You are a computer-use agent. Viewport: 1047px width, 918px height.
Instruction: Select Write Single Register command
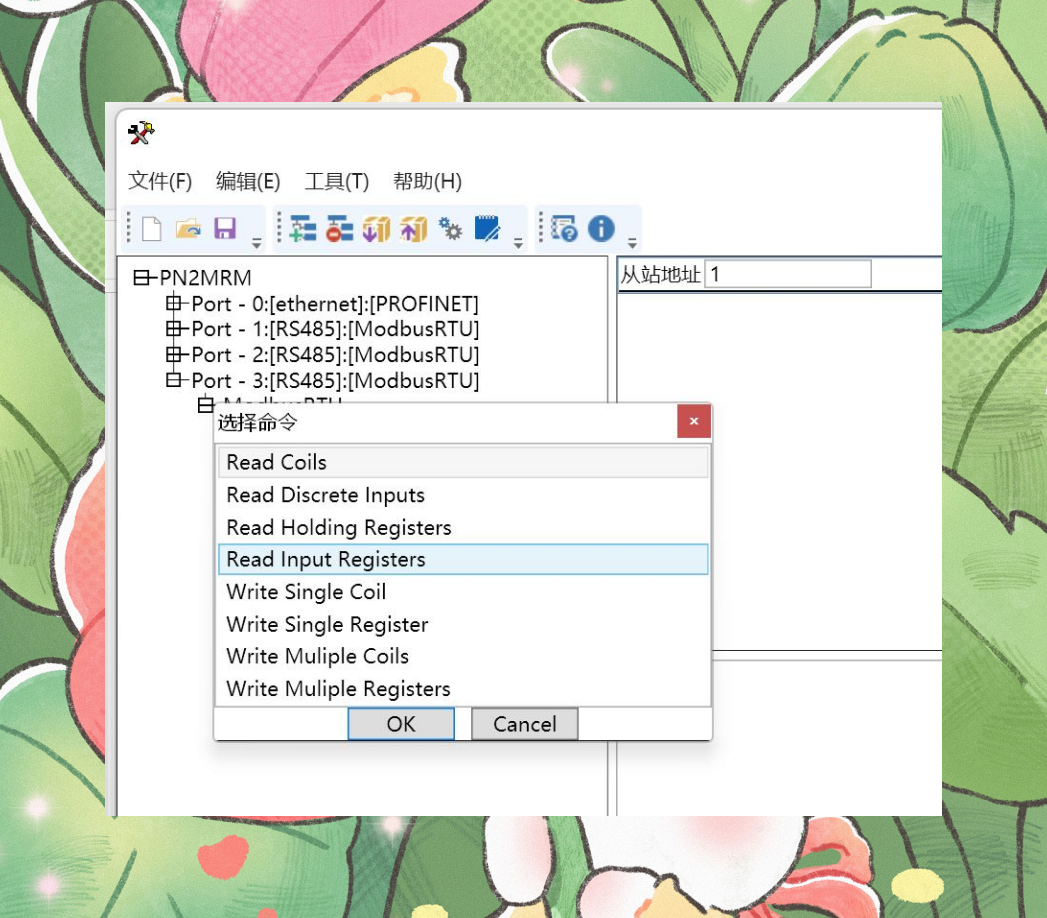(463, 624)
